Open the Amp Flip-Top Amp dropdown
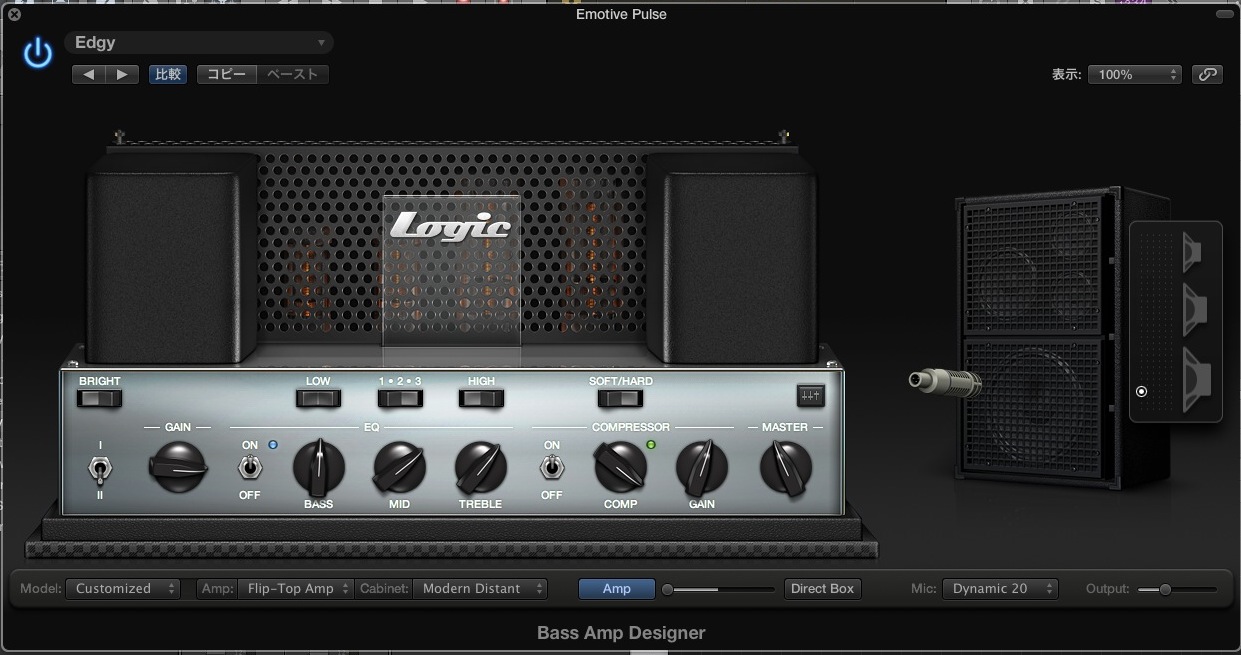Viewport: 1241px width, 655px height. (x=295, y=589)
